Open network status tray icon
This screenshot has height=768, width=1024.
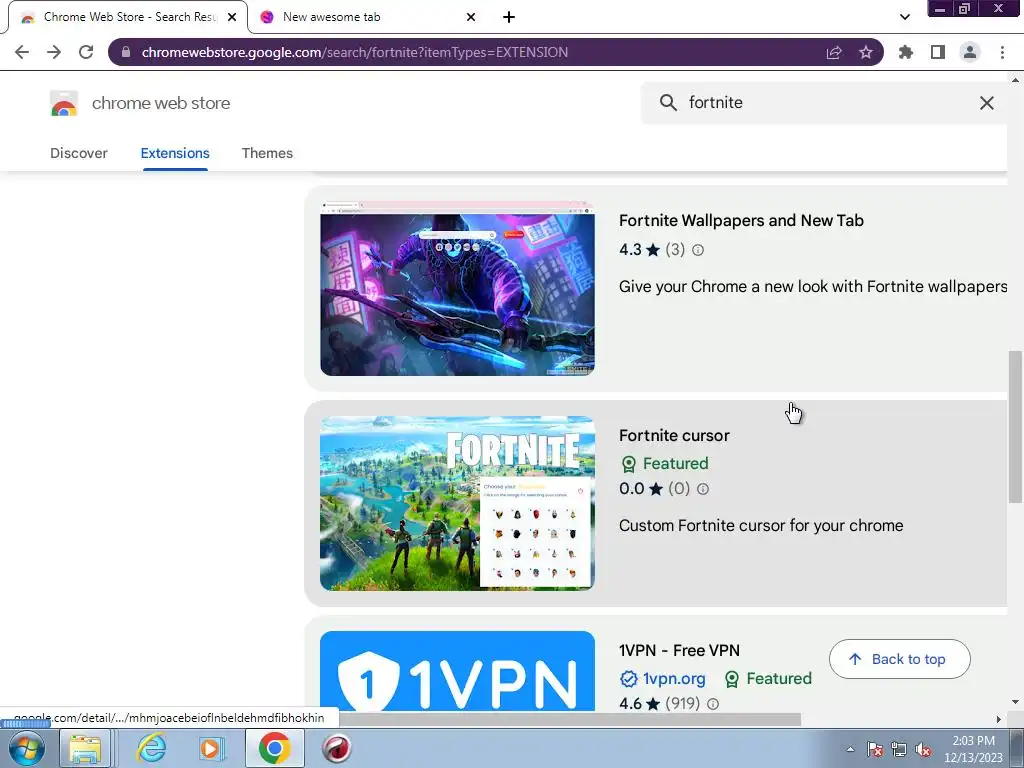tap(899, 750)
